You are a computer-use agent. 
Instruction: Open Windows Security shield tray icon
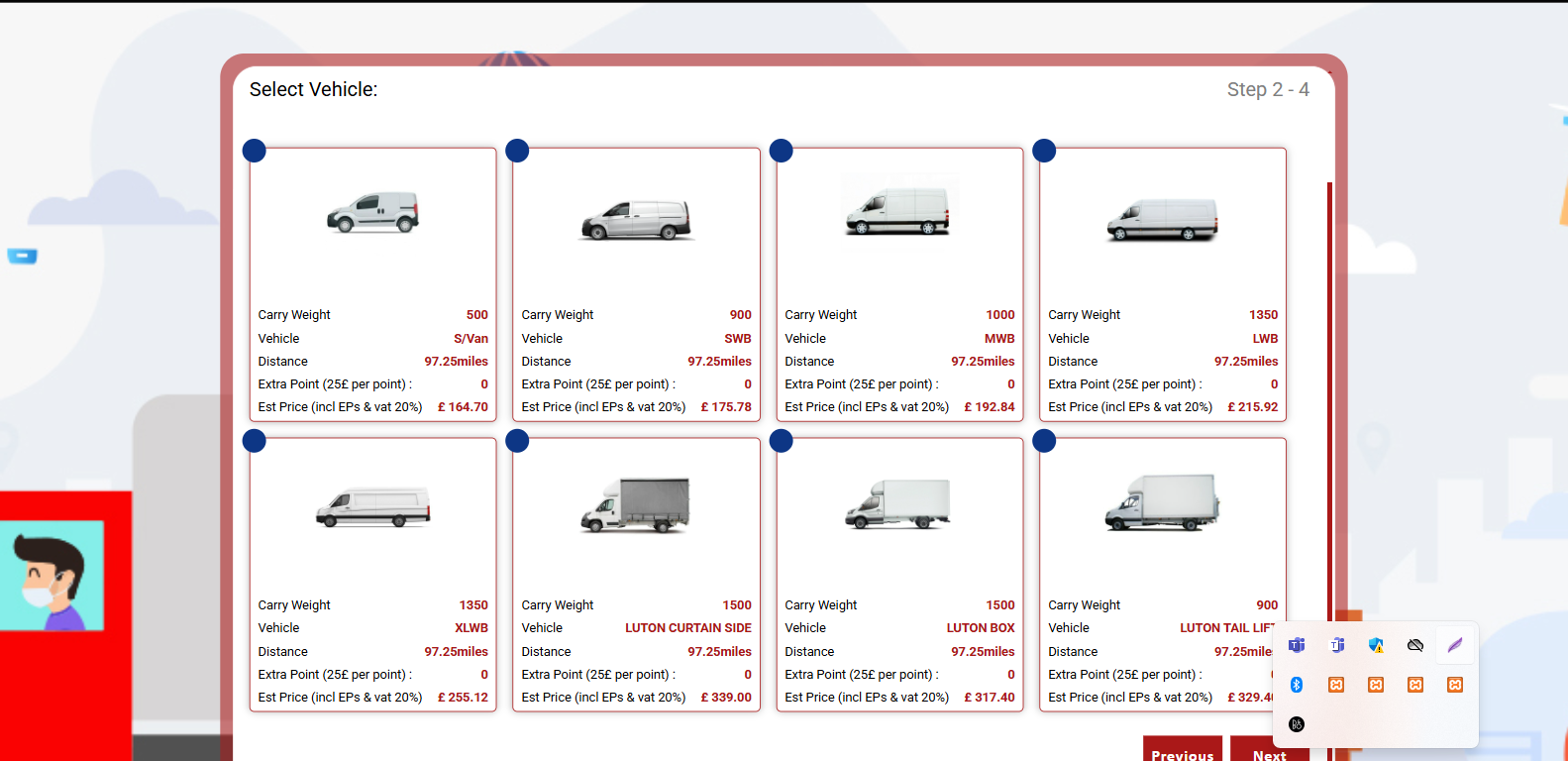pyautogui.click(x=1376, y=645)
